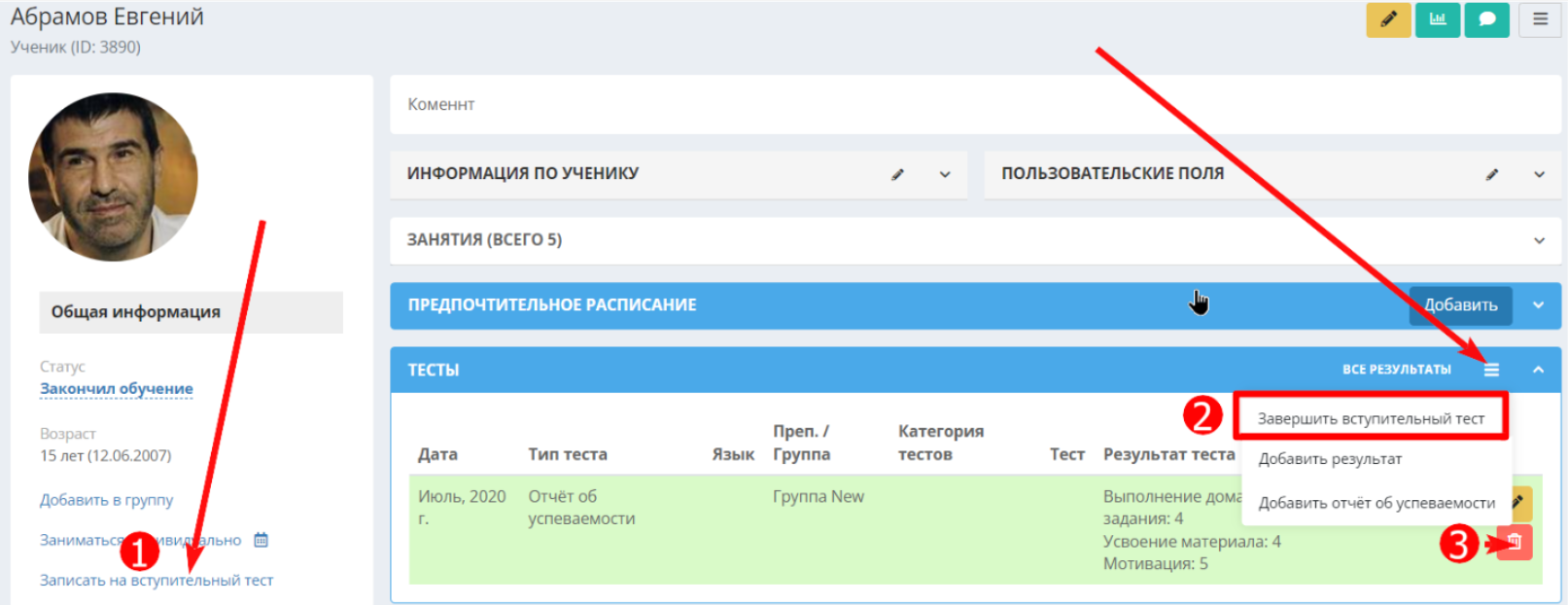
Task: Expand the Информация по ученику panel
Action: pos(945,175)
